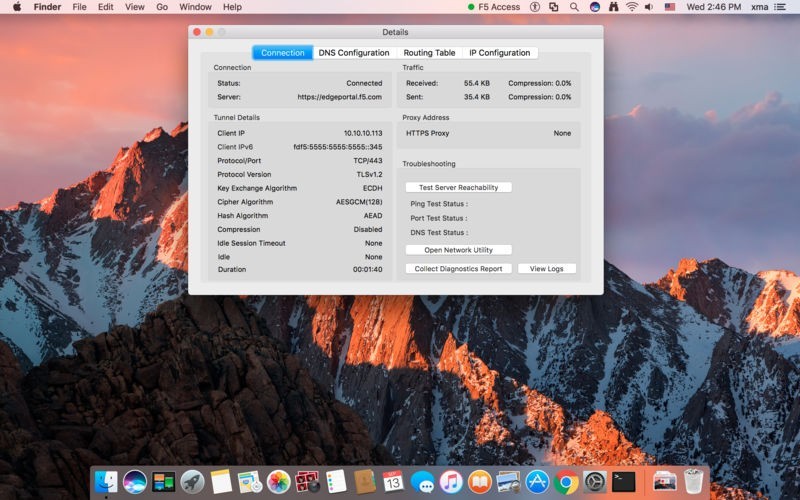Select the IP Configuration tab
Image resolution: width=800 pixels, height=500 pixels.
499,53
